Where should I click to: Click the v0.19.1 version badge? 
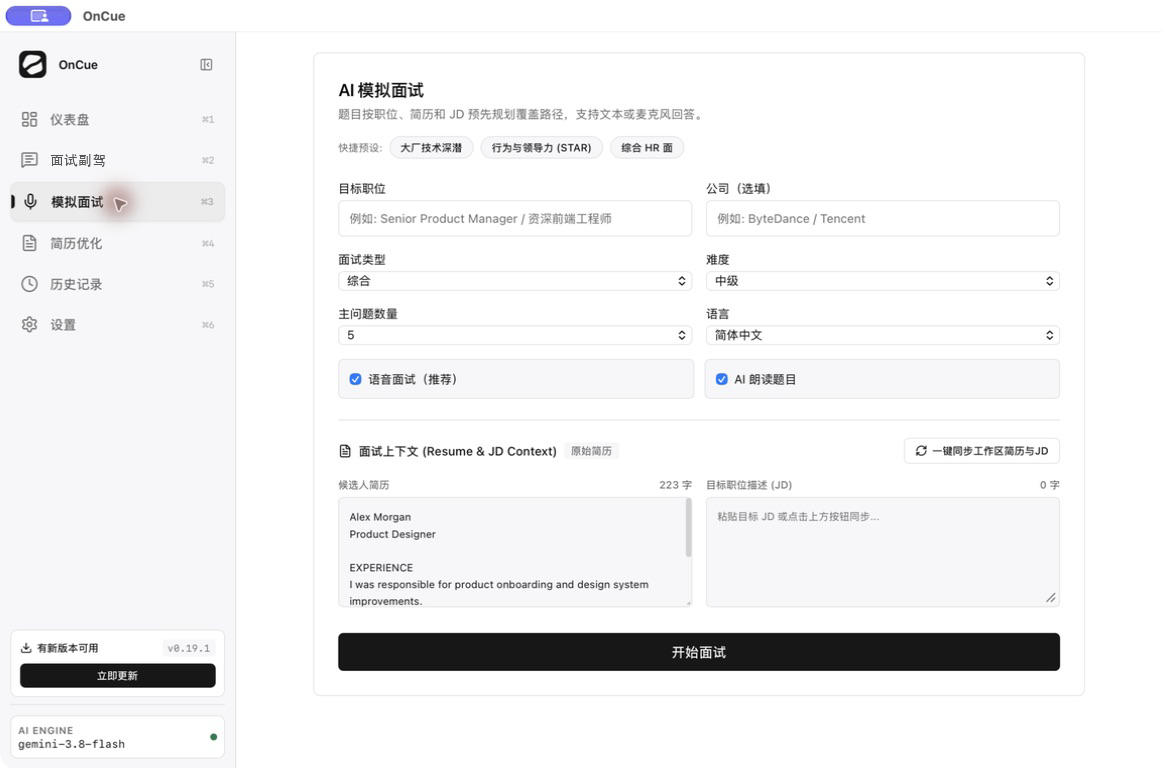tap(188, 648)
